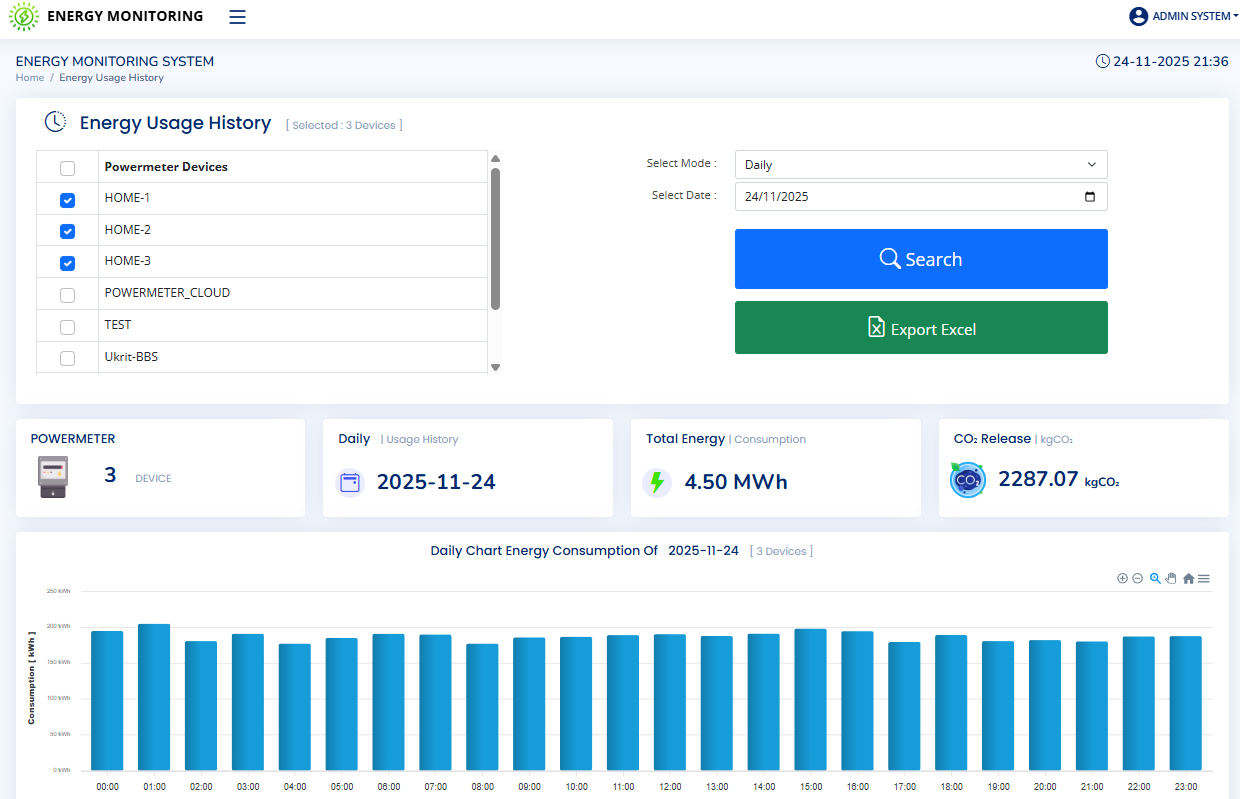Click the Export Excel button

click(x=920, y=328)
